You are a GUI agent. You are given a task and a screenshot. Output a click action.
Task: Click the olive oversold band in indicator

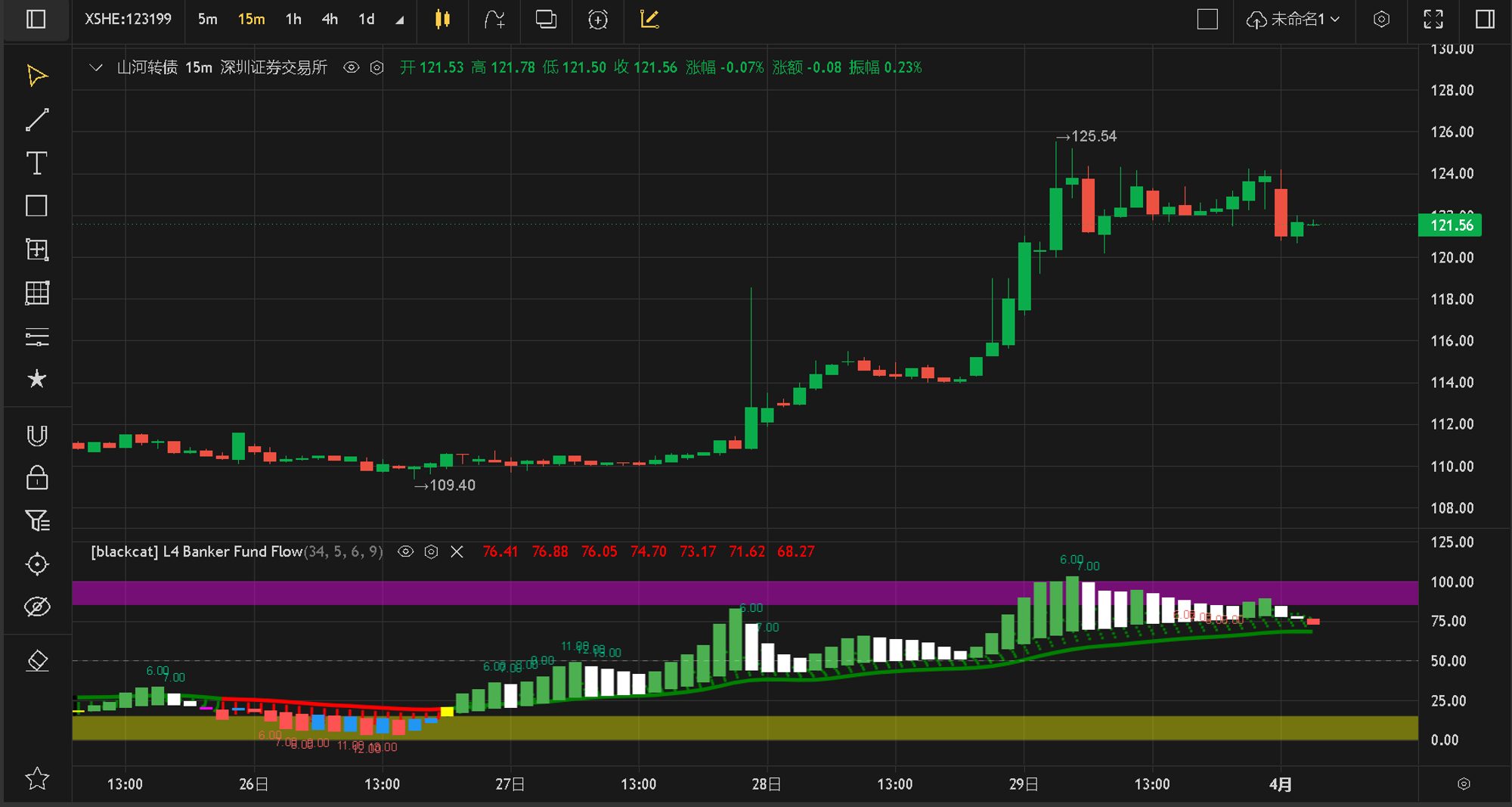point(745,728)
